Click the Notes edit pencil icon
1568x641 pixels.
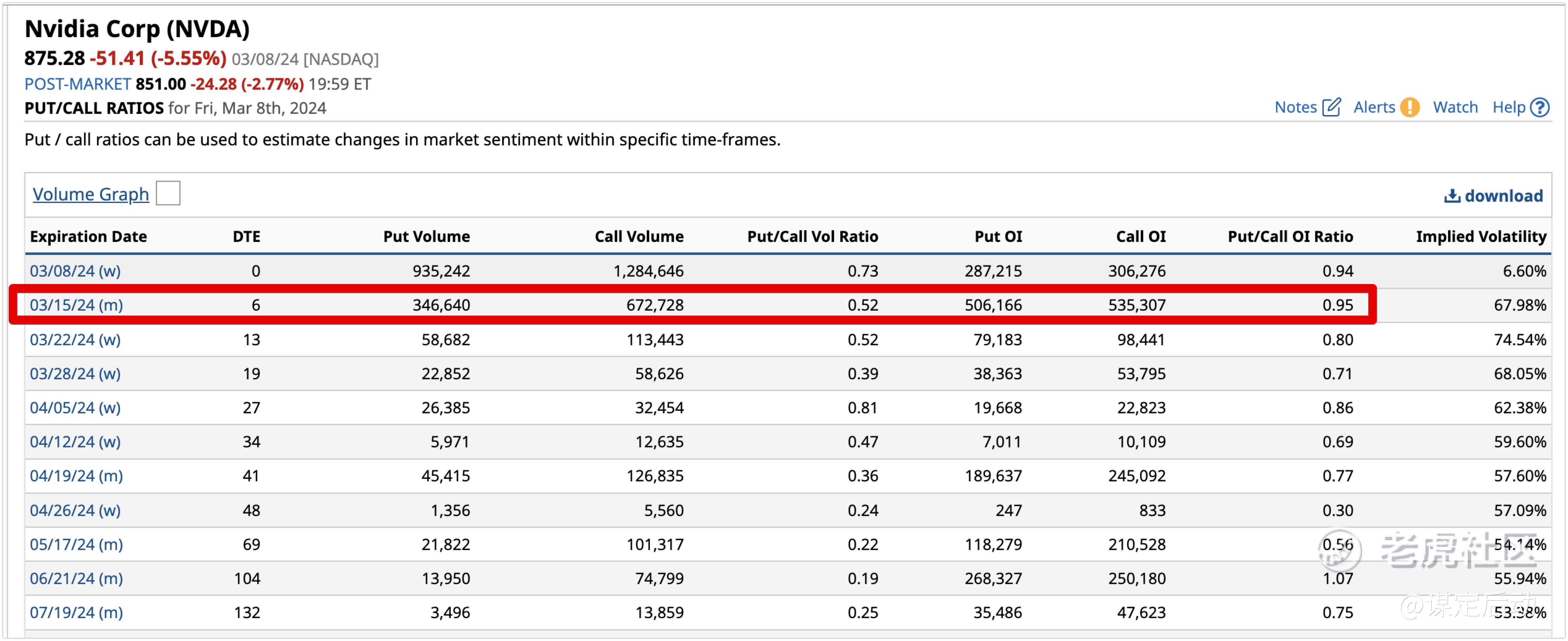[x=1331, y=107]
